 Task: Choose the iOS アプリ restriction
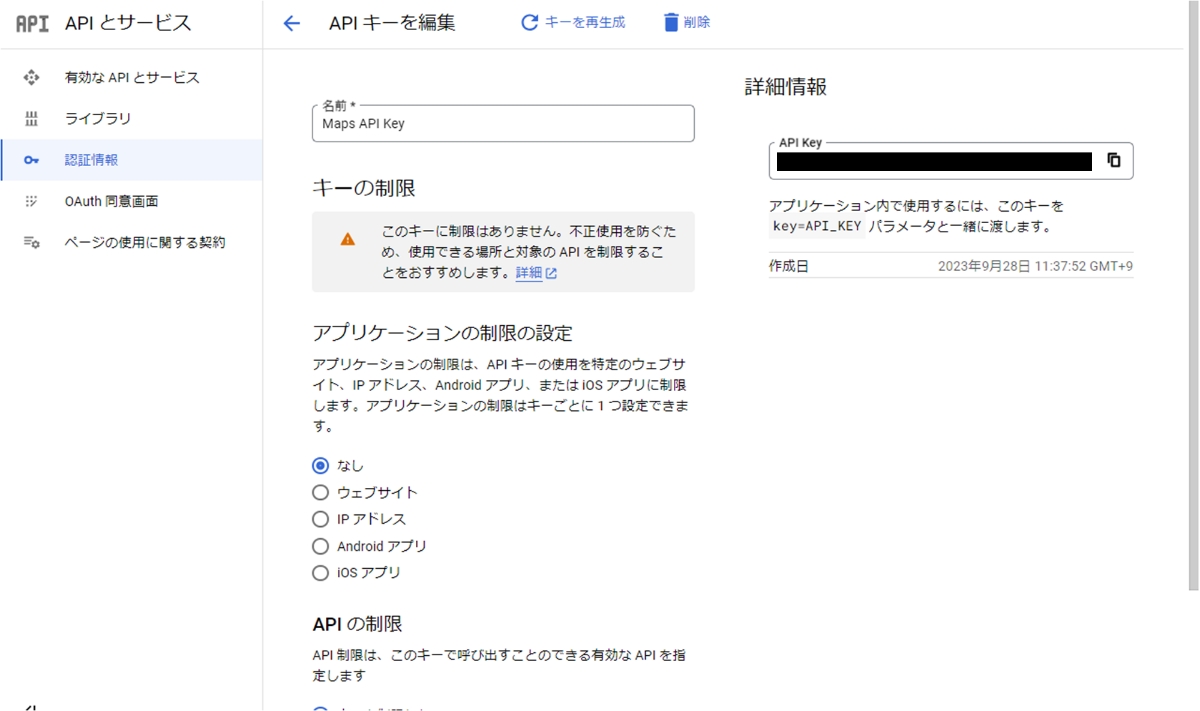(320, 573)
